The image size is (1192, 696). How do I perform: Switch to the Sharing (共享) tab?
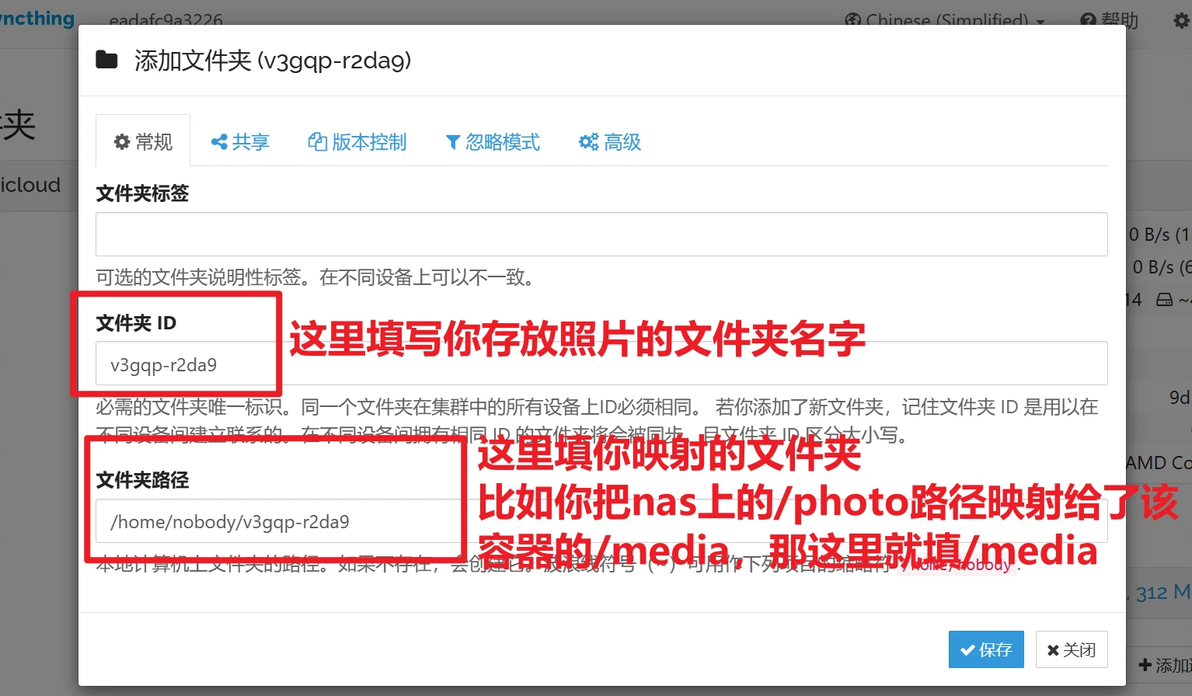239,141
